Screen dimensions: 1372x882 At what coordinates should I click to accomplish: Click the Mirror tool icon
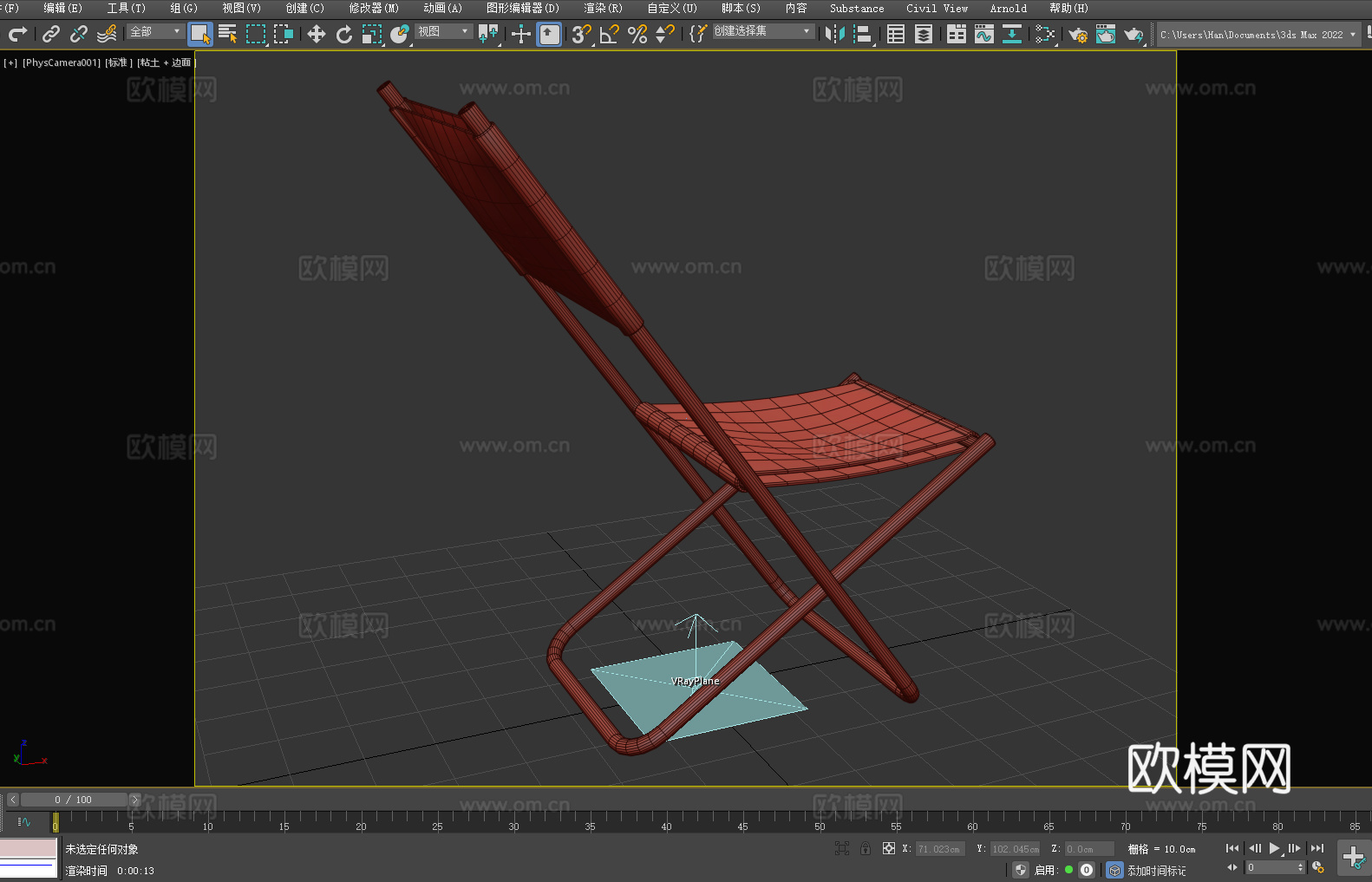835,34
